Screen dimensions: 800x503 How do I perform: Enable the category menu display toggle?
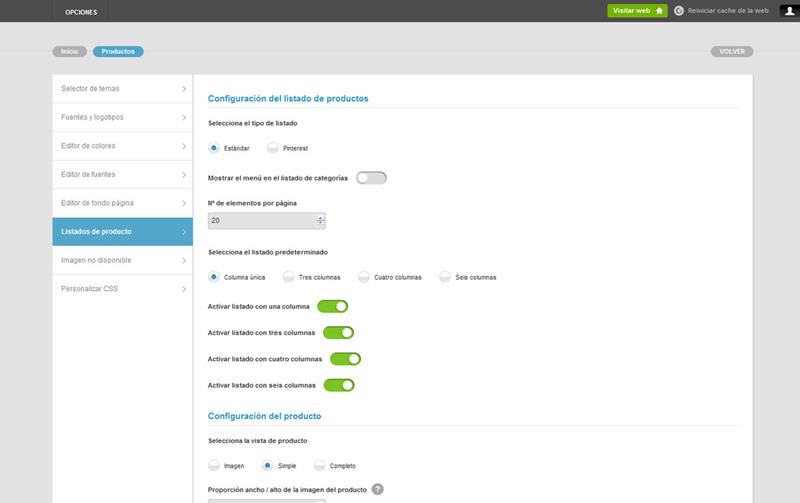coord(370,178)
